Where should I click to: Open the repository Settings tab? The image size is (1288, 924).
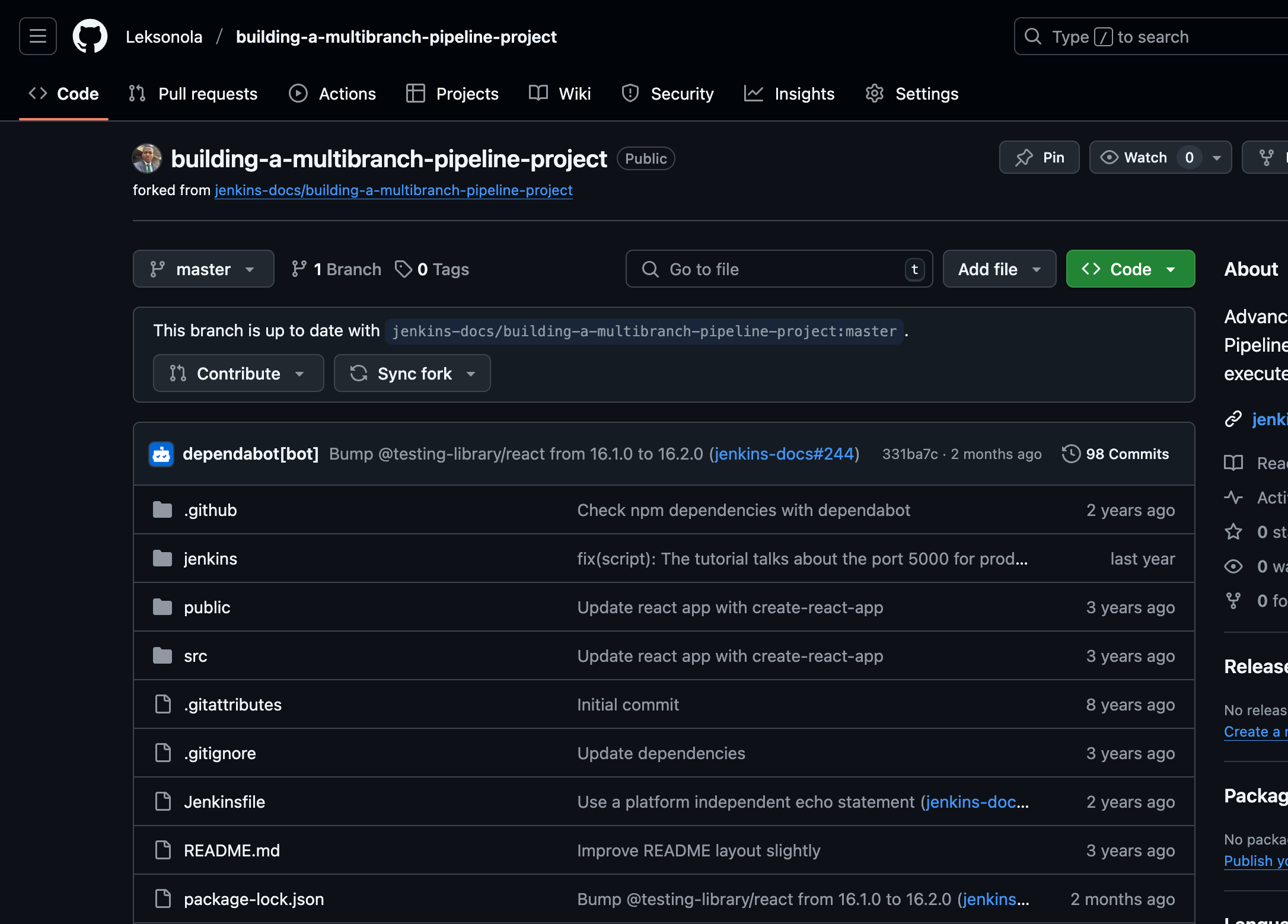tap(911, 94)
